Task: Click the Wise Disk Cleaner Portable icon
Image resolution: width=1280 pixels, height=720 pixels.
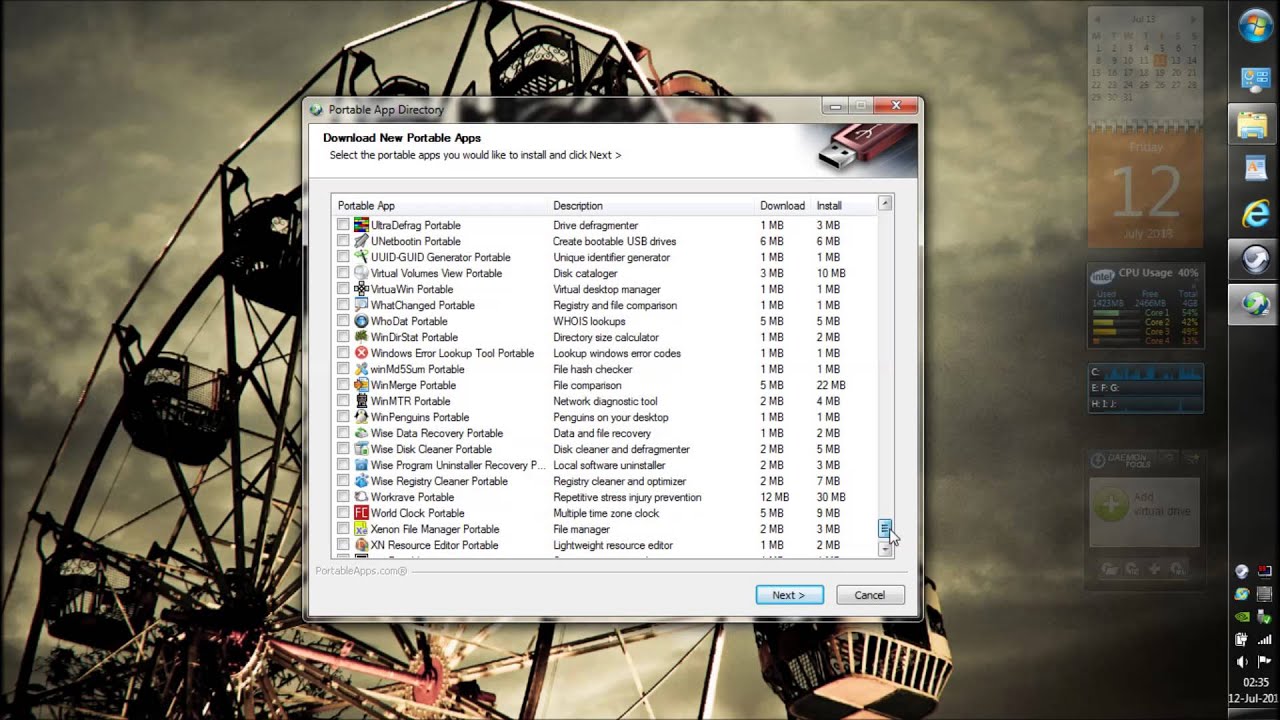Action: tap(361, 449)
